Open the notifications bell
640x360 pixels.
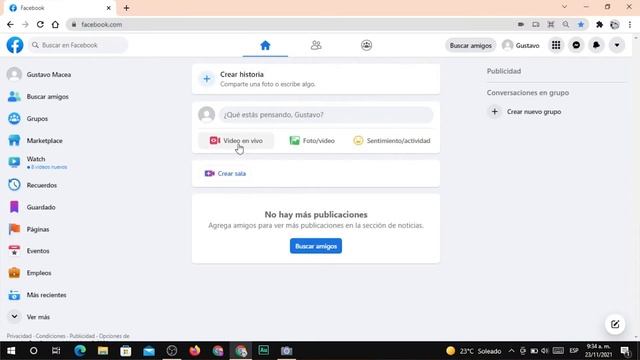596,45
